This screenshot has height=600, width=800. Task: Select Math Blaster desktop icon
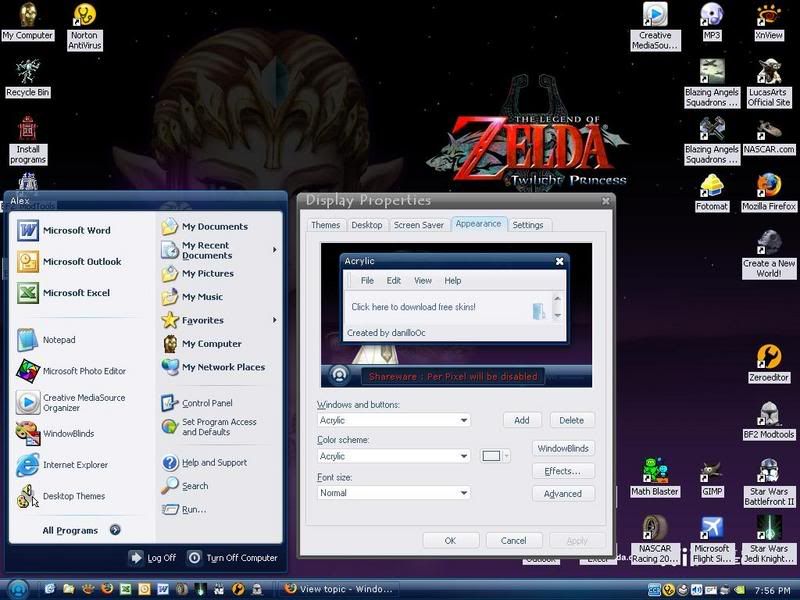coord(655,478)
